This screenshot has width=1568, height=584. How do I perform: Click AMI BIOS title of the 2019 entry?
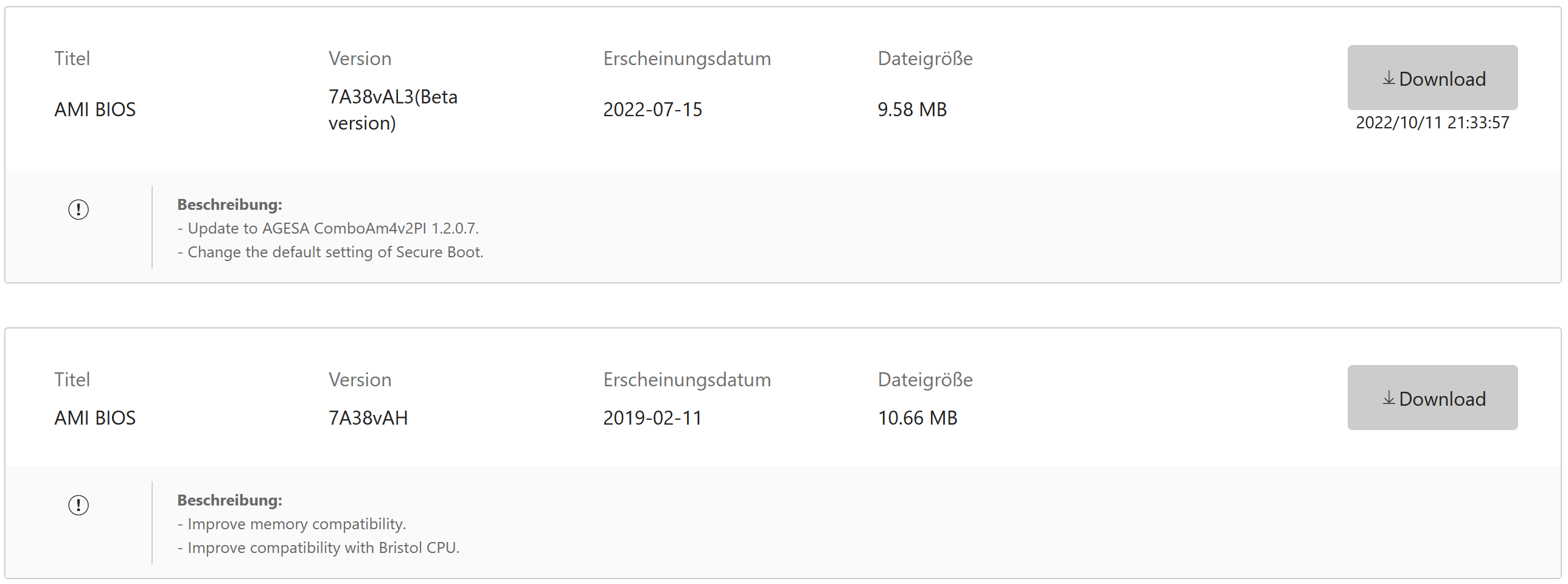95,418
